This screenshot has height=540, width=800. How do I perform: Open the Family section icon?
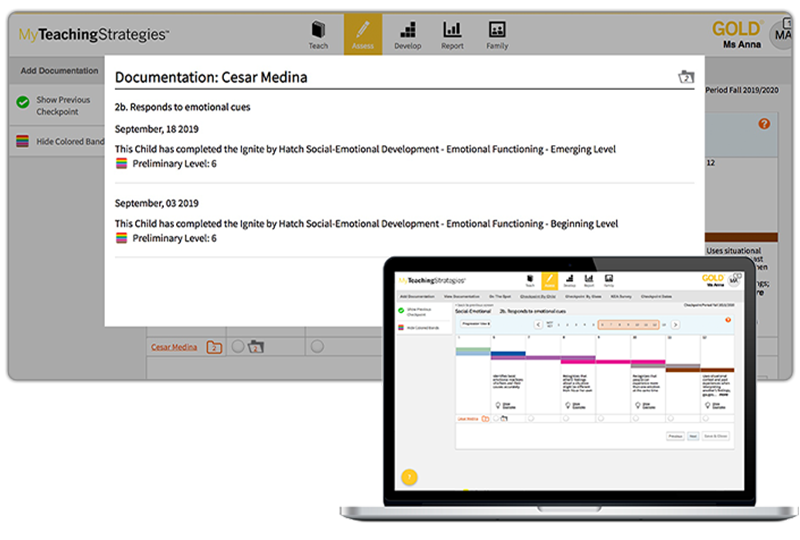pos(497,35)
